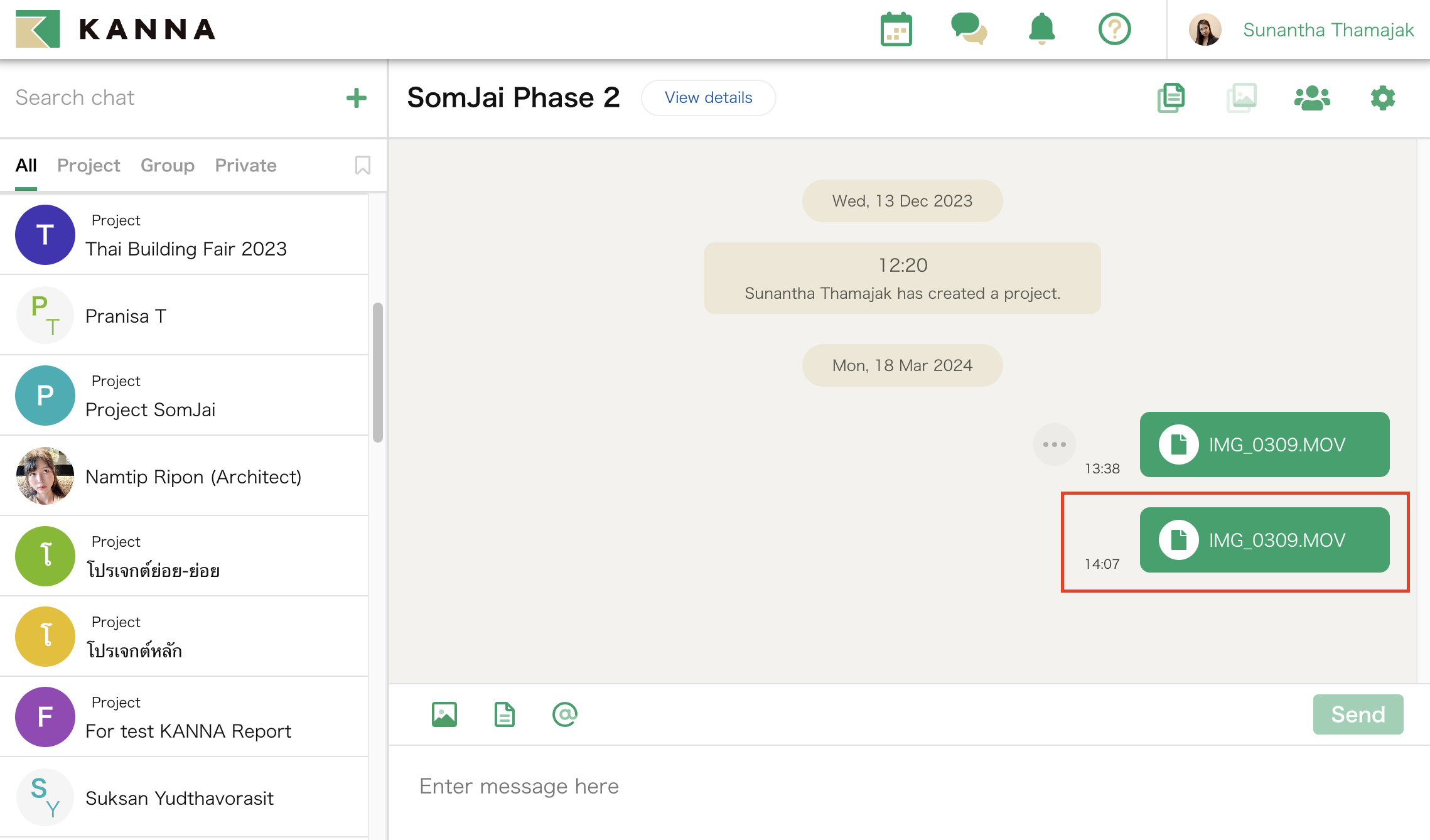The image size is (1430, 840).
Task: Toggle the bookmark filter for chats
Action: [362, 165]
